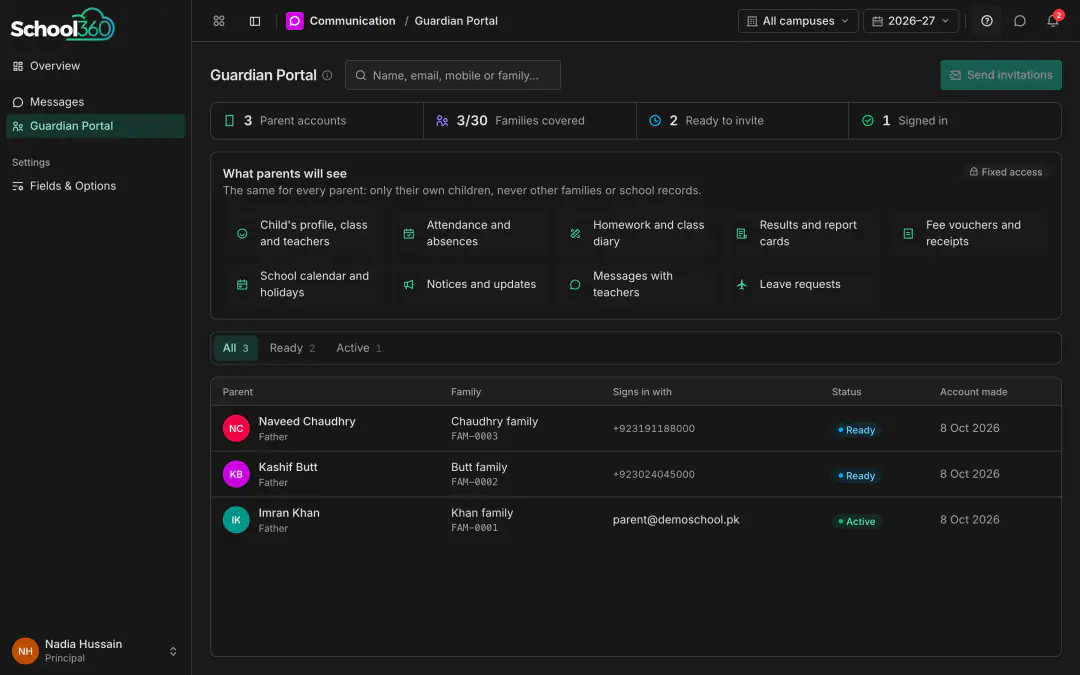1080x675 pixels.
Task: Click the Ready status on Naveed Chaudhry row
Action: tap(856, 430)
